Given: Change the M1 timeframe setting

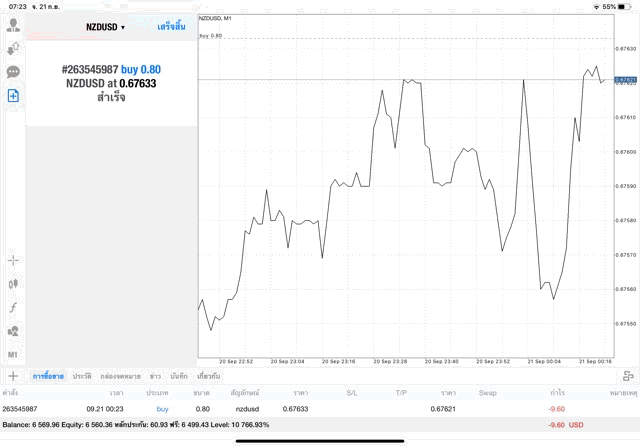Looking at the screenshot, I should point(13,354).
